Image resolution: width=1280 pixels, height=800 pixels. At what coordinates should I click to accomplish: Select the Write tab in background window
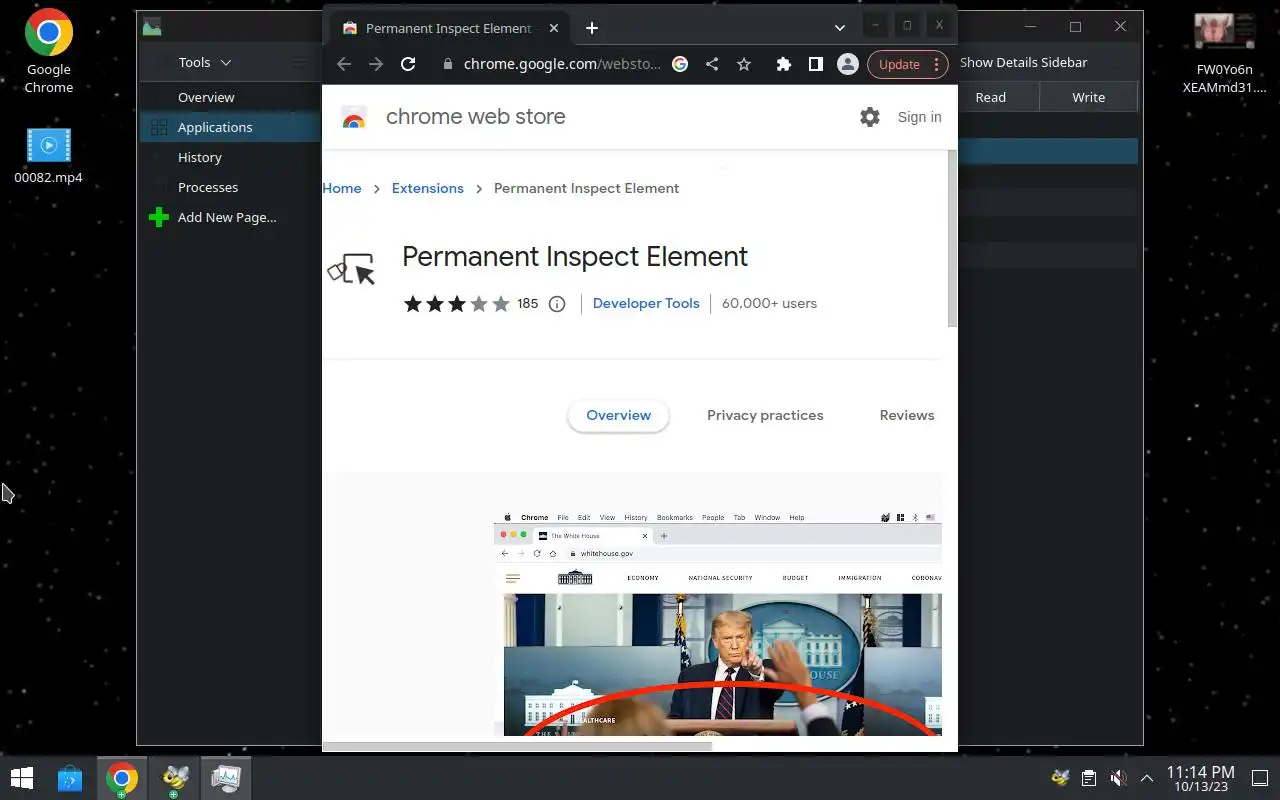pyautogui.click(x=1088, y=97)
